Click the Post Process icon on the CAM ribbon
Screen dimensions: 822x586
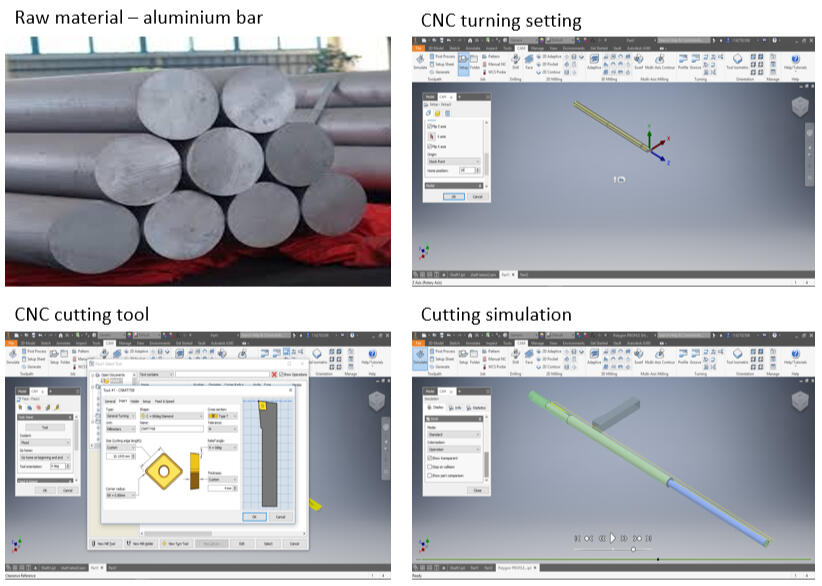(x=434, y=56)
